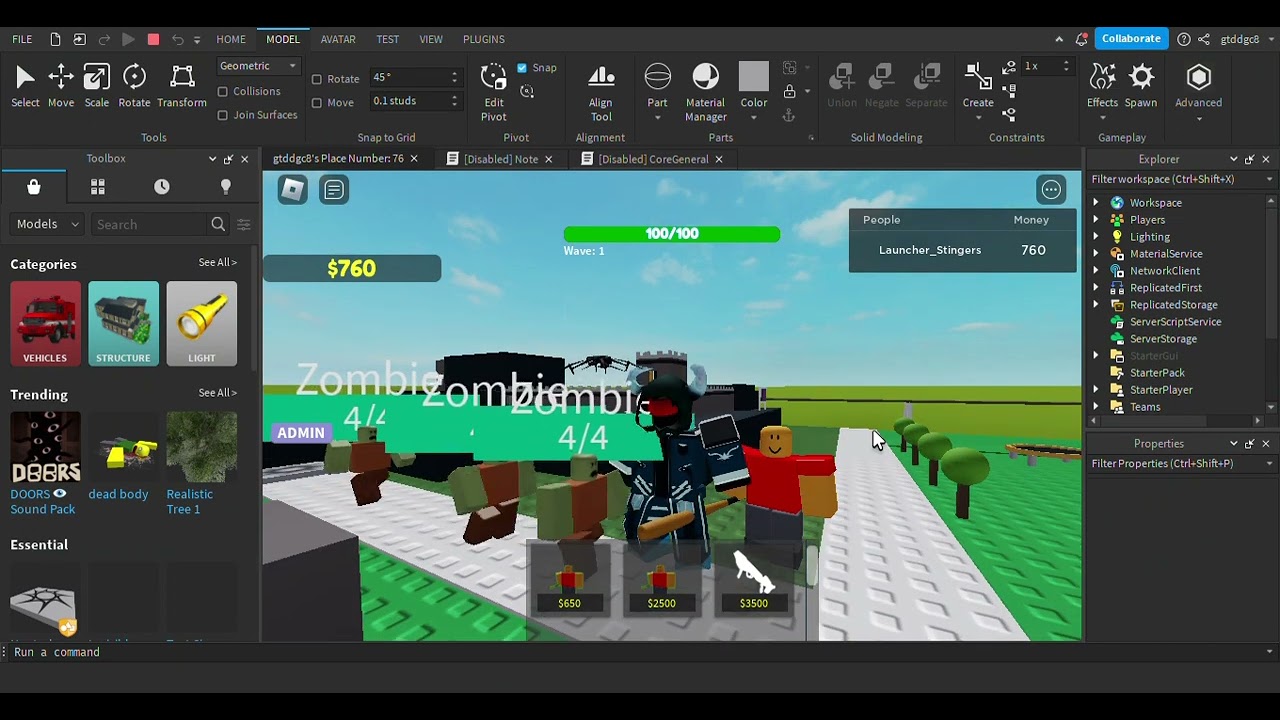
Task: Open the VEHICLES category thumbnail
Action: (45, 323)
